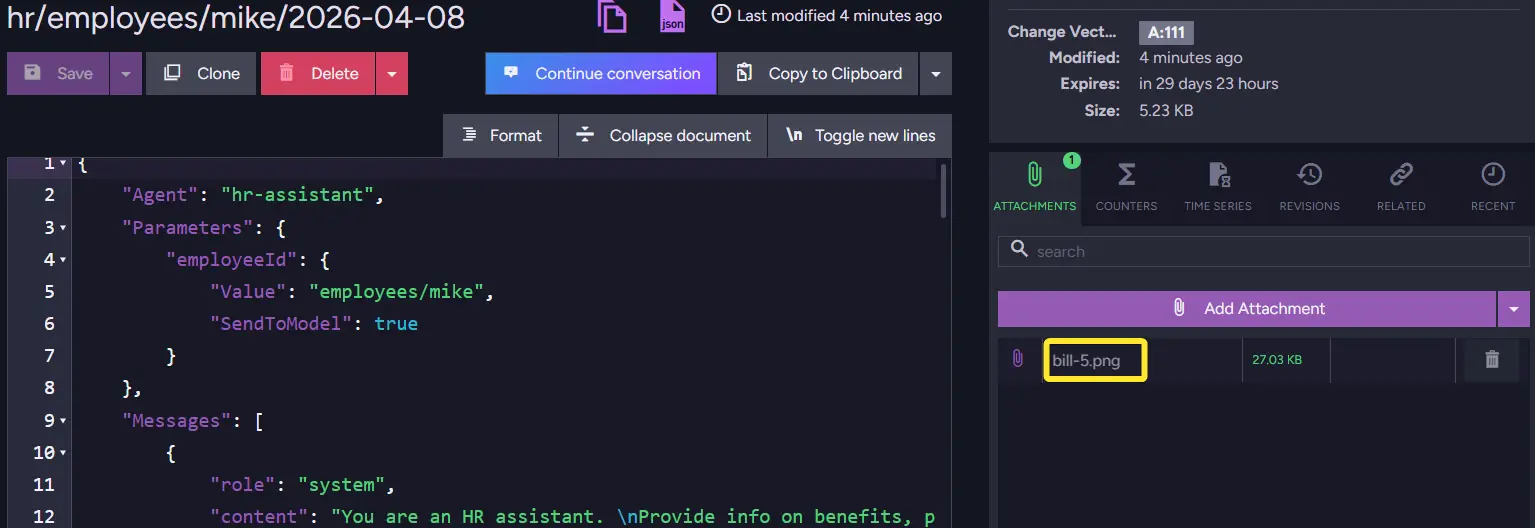Click the paperclip icon beside bill-5.png
Viewport: 1535px width, 528px height.
[1018, 359]
